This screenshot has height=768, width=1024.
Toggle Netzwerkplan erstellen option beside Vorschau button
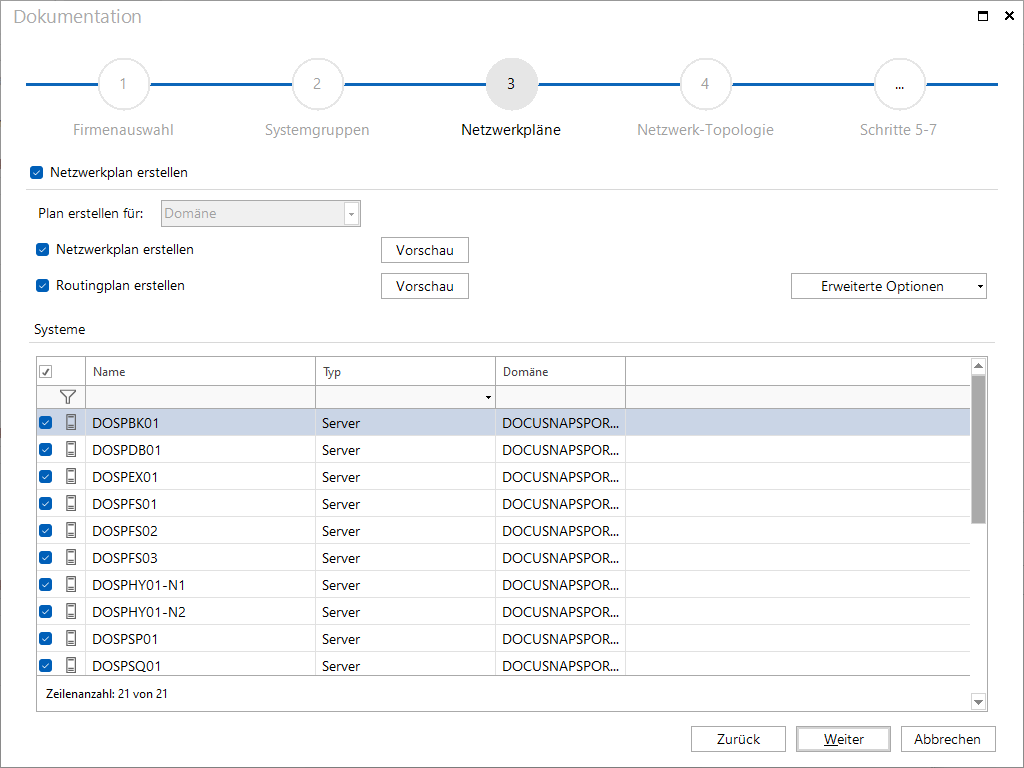tap(42, 249)
